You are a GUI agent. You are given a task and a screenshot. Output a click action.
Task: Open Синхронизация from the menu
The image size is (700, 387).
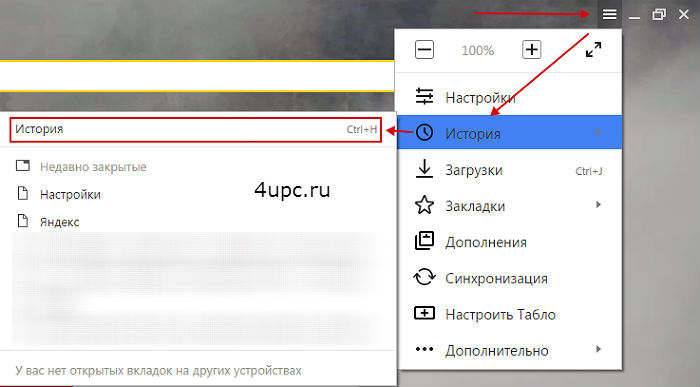click(509, 278)
